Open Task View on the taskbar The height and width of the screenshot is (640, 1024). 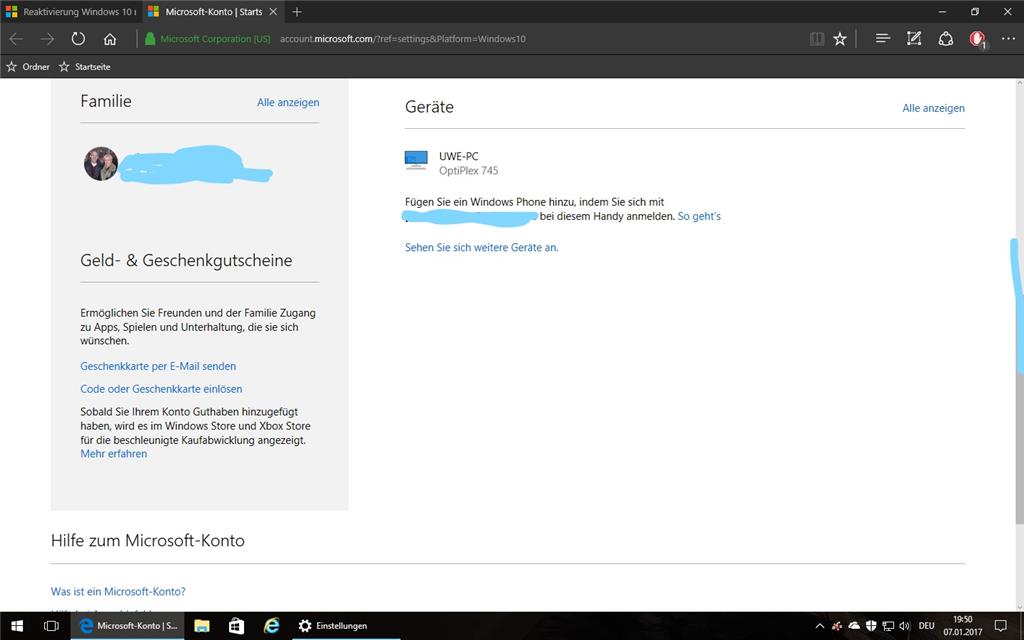pyautogui.click(x=51, y=626)
